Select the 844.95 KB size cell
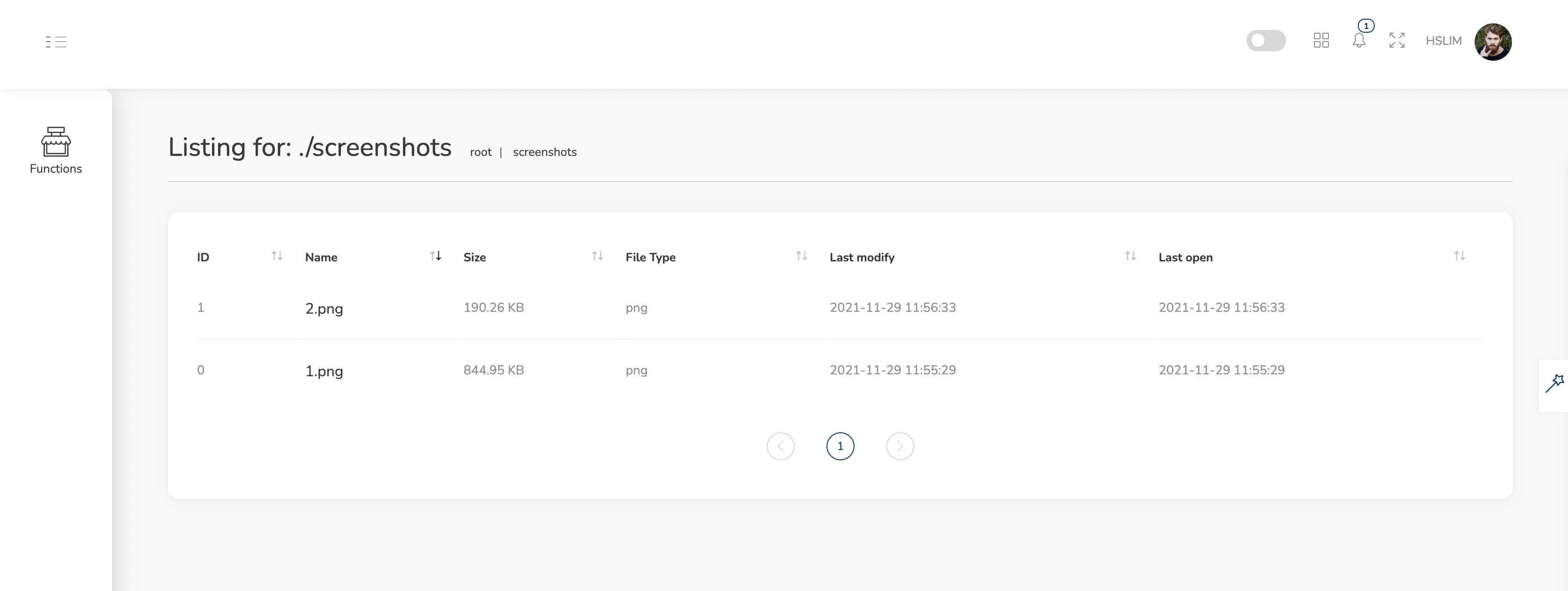Image resolution: width=1568 pixels, height=591 pixels. click(x=493, y=370)
